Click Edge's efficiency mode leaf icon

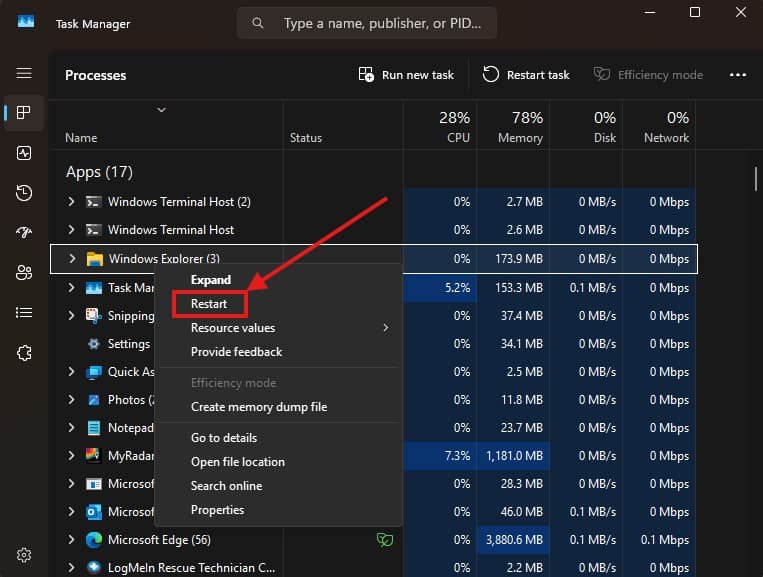pyautogui.click(x=384, y=540)
